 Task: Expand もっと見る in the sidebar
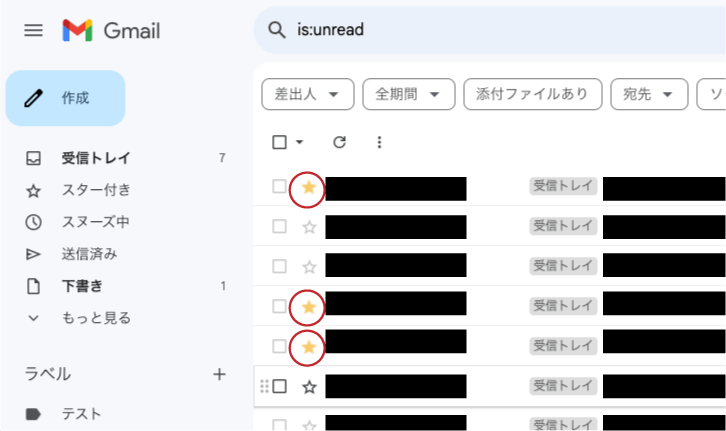[96, 318]
